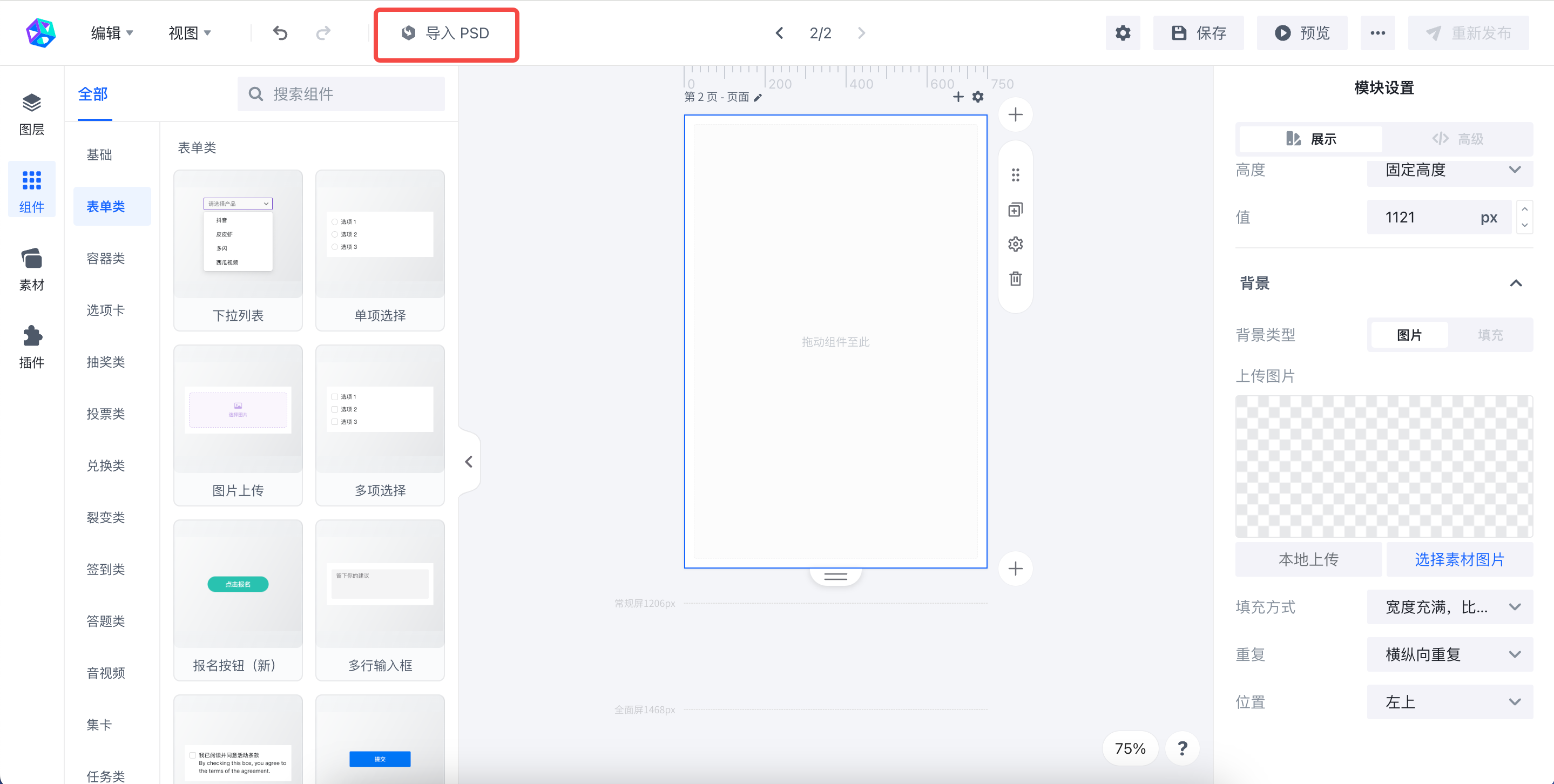Click the 重新发布 republish button
The height and width of the screenshot is (784, 1554).
[1468, 32]
